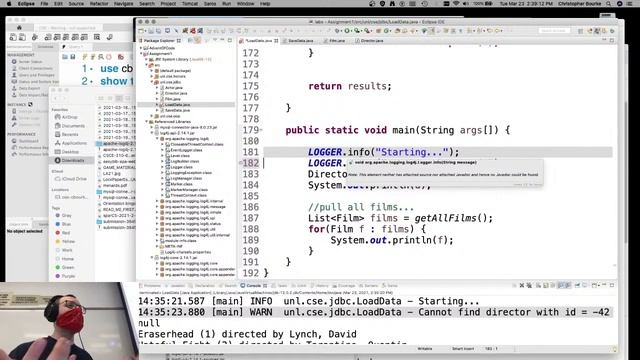Click the Save icon in Eclipse toolbar
This screenshot has width=640, height=360.
[151, 31]
